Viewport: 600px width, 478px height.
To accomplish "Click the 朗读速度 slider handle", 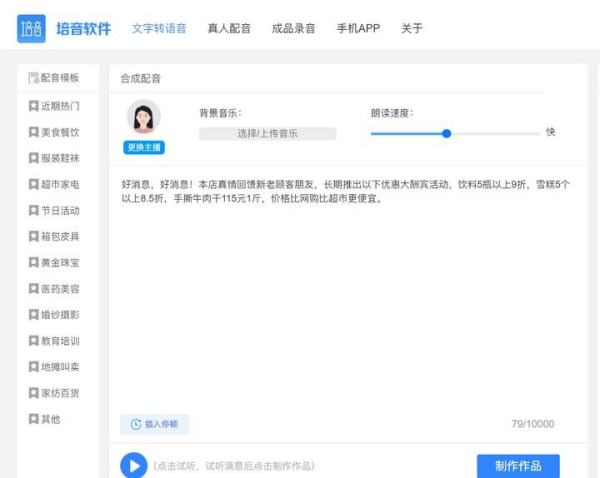I will (446, 134).
